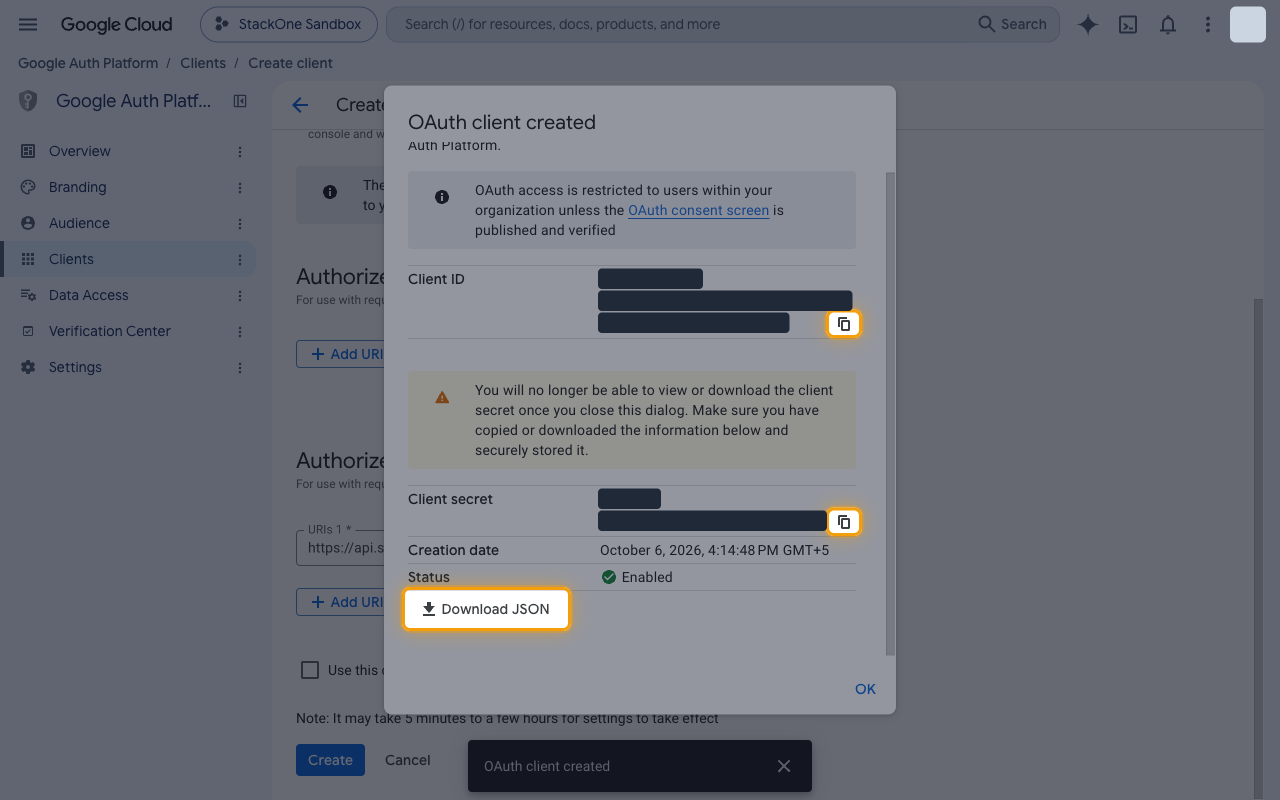Tick the 'Use this' checkbox
The height and width of the screenshot is (800, 1280).
tap(310, 670)
